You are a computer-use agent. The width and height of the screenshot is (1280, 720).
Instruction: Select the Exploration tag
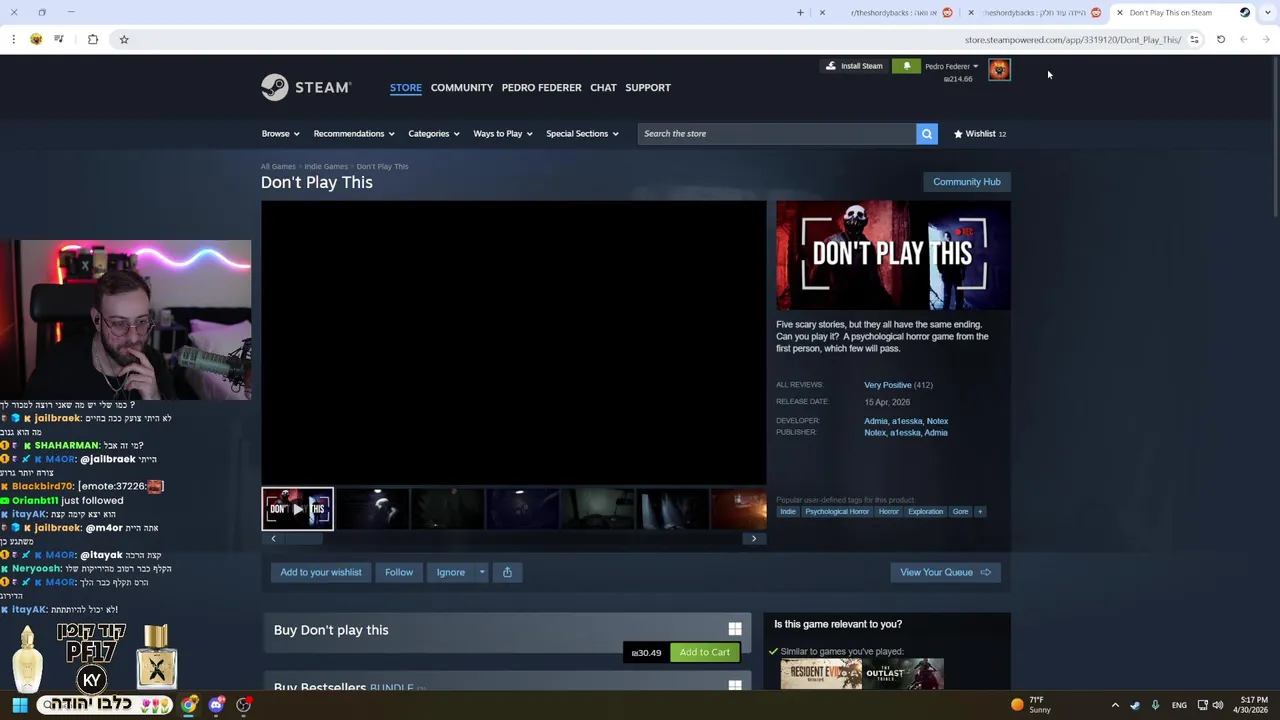pos(925,511)
